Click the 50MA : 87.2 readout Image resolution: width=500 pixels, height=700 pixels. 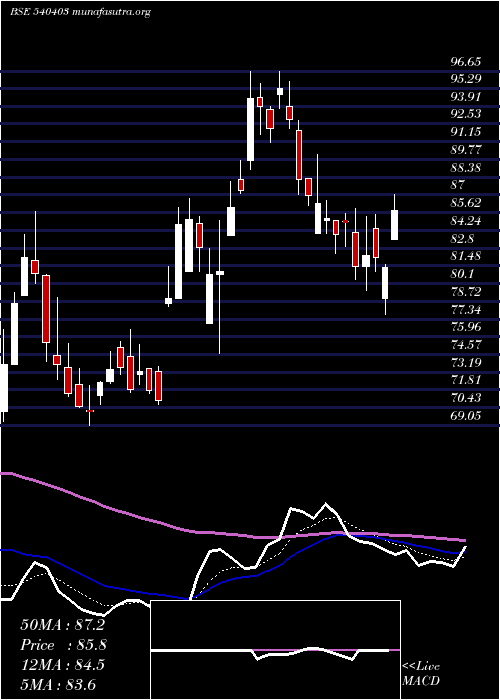62,625
